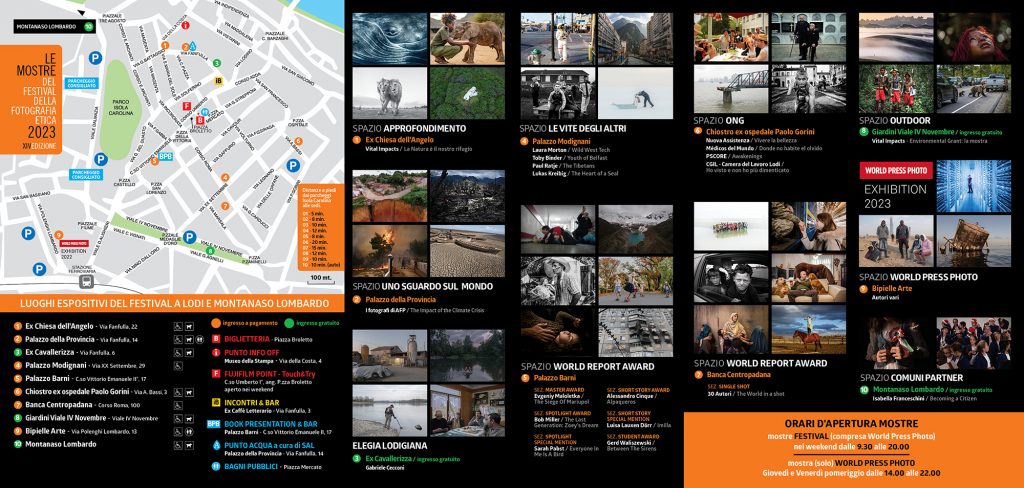Click the yellow IB marker on the map
1024x488 pixels.
coord(219,81)
